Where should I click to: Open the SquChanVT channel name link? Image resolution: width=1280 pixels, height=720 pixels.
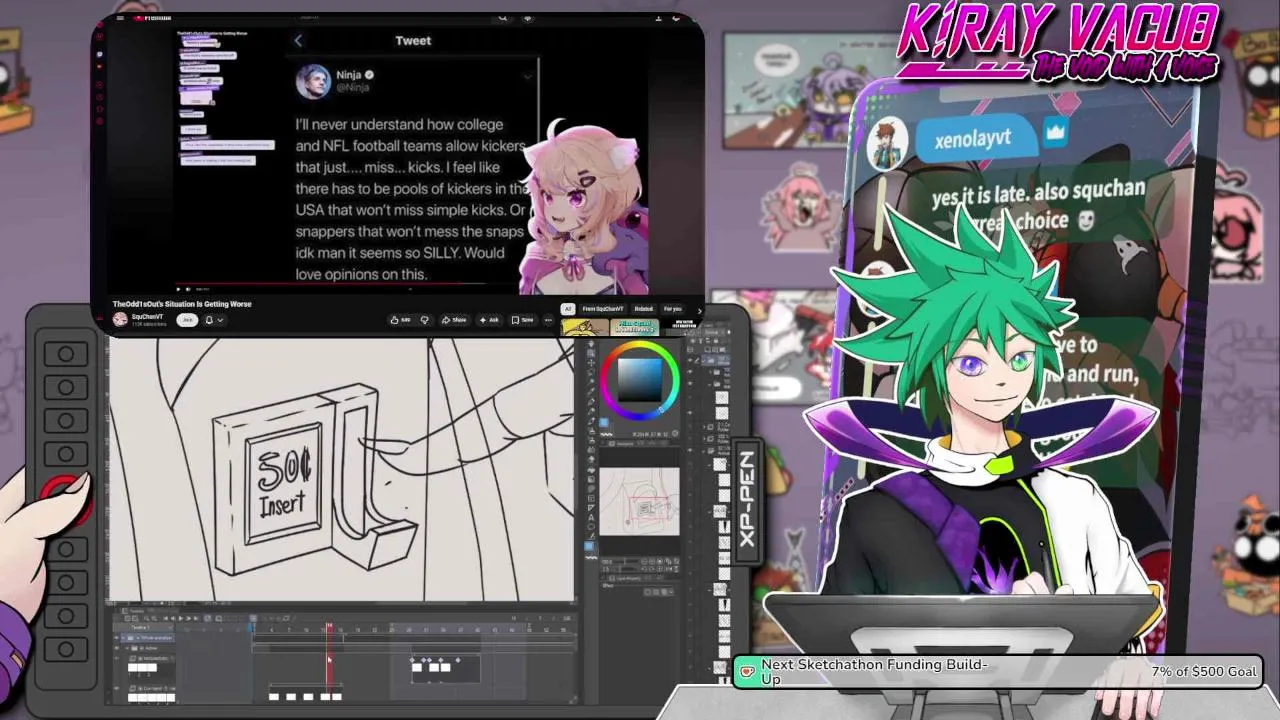coord(147,317)
